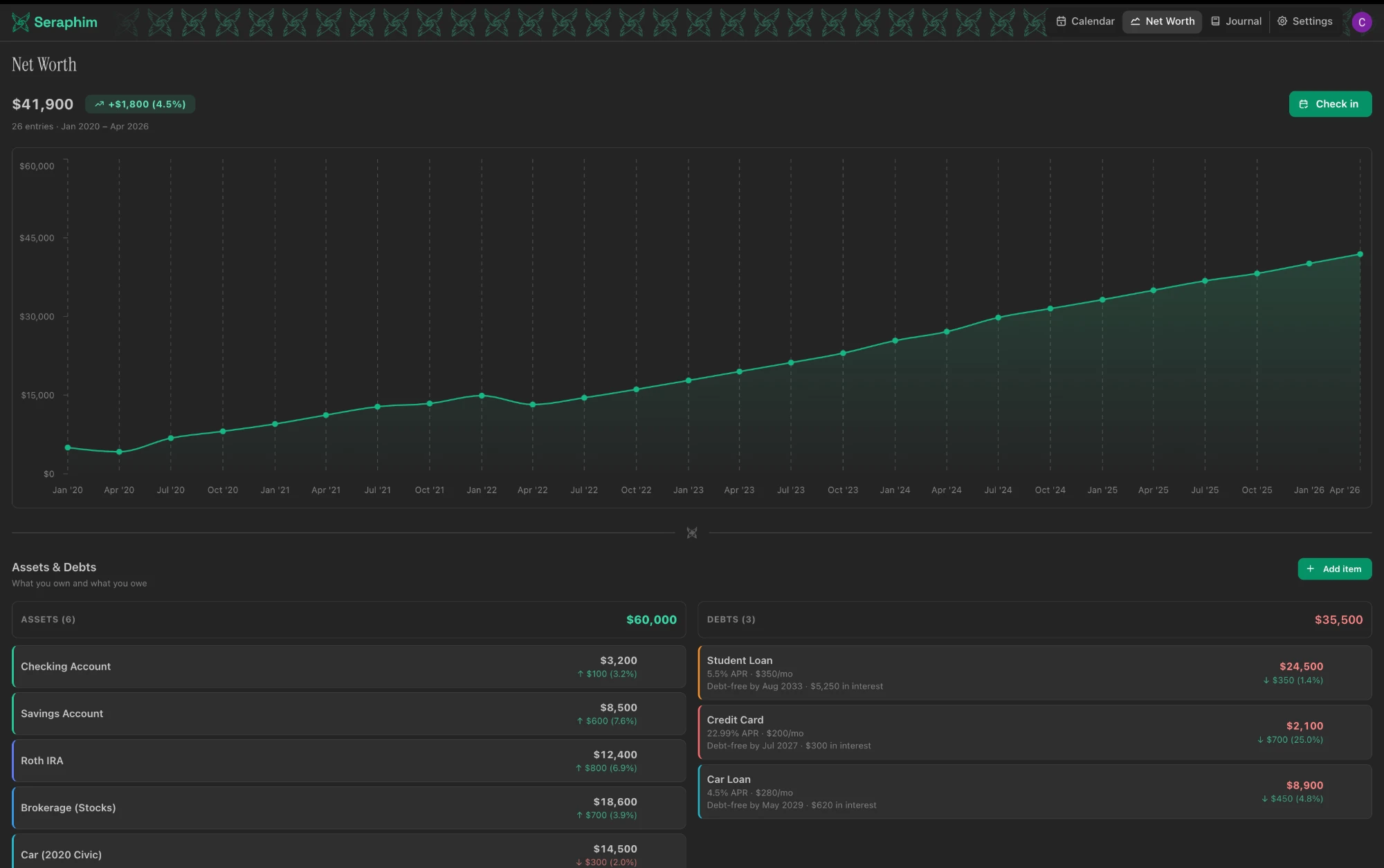The width and height of the screenshot is (1384, 868).
Task: Click the Jan '22 chart data point
Action: (482, 396)
